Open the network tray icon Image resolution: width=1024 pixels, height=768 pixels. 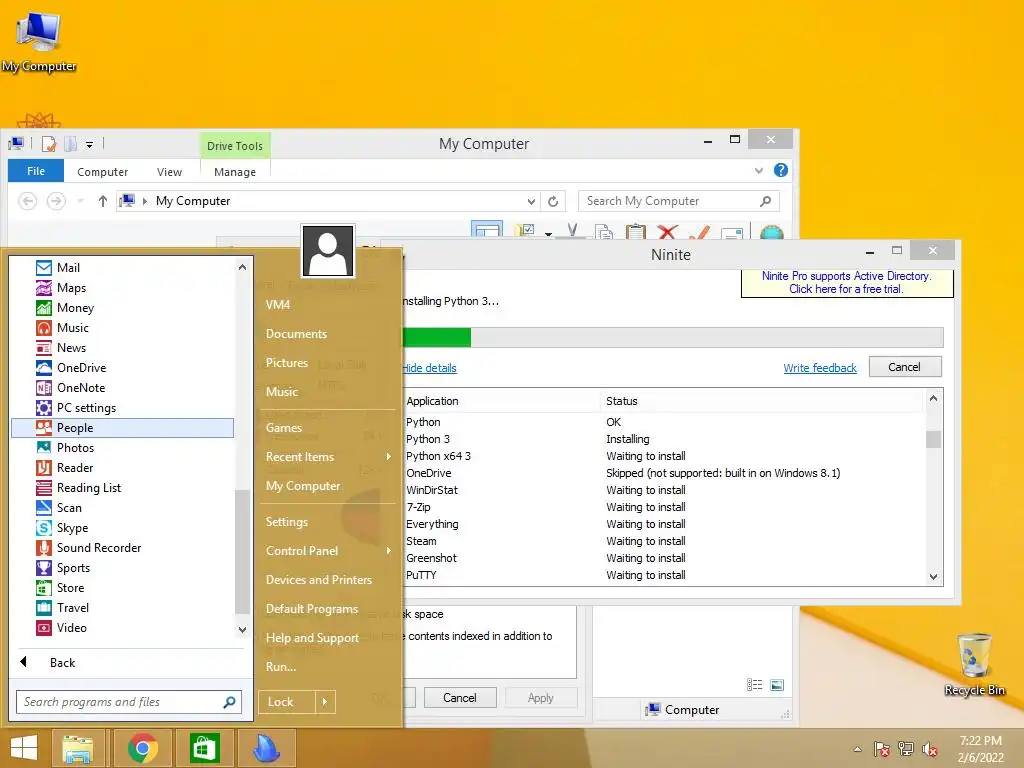(x=906, y=750)
